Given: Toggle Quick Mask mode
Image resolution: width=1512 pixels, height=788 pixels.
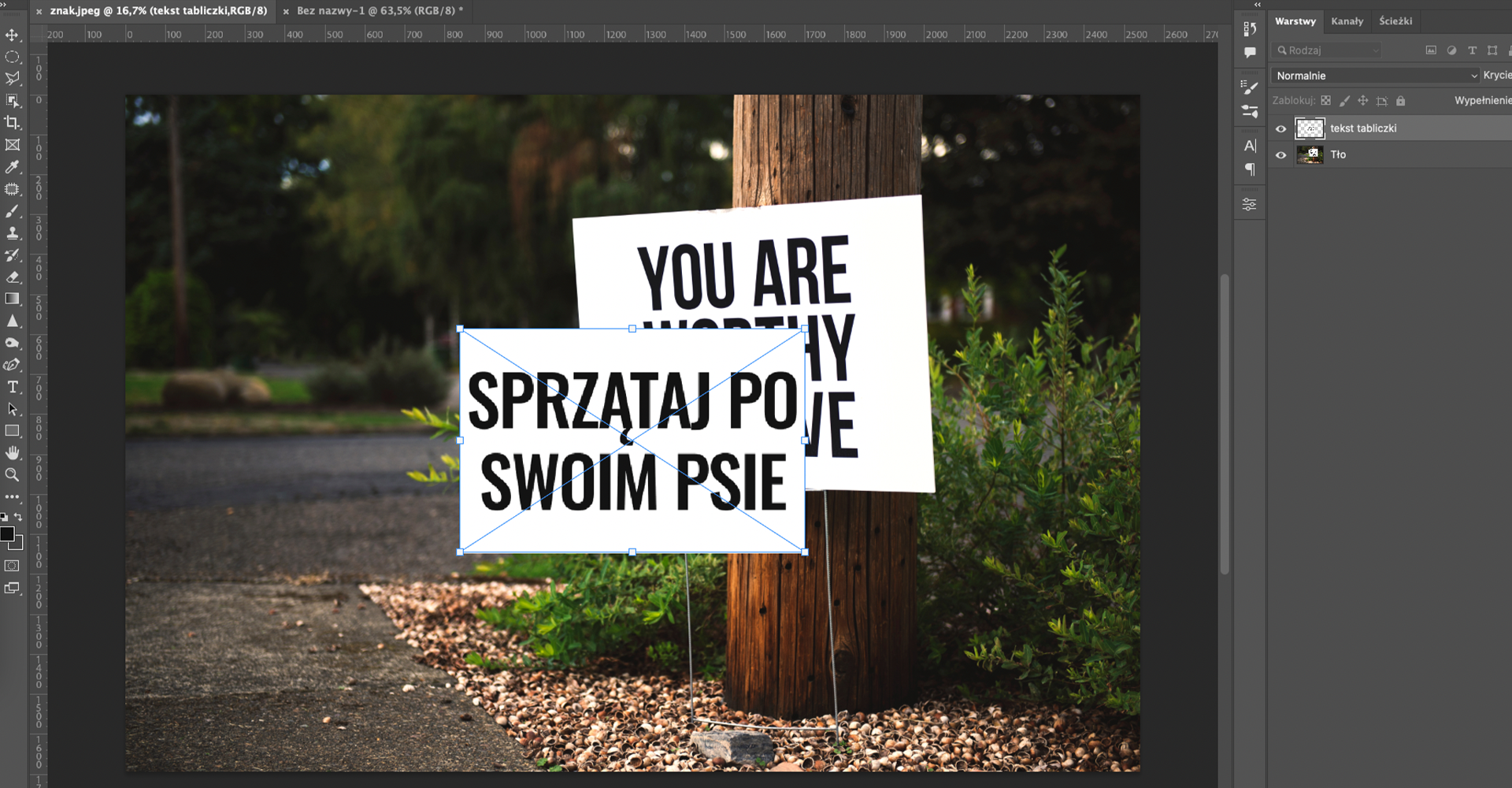Looking at the screenshot, I should pyautogui.click(x=13, y=566).
